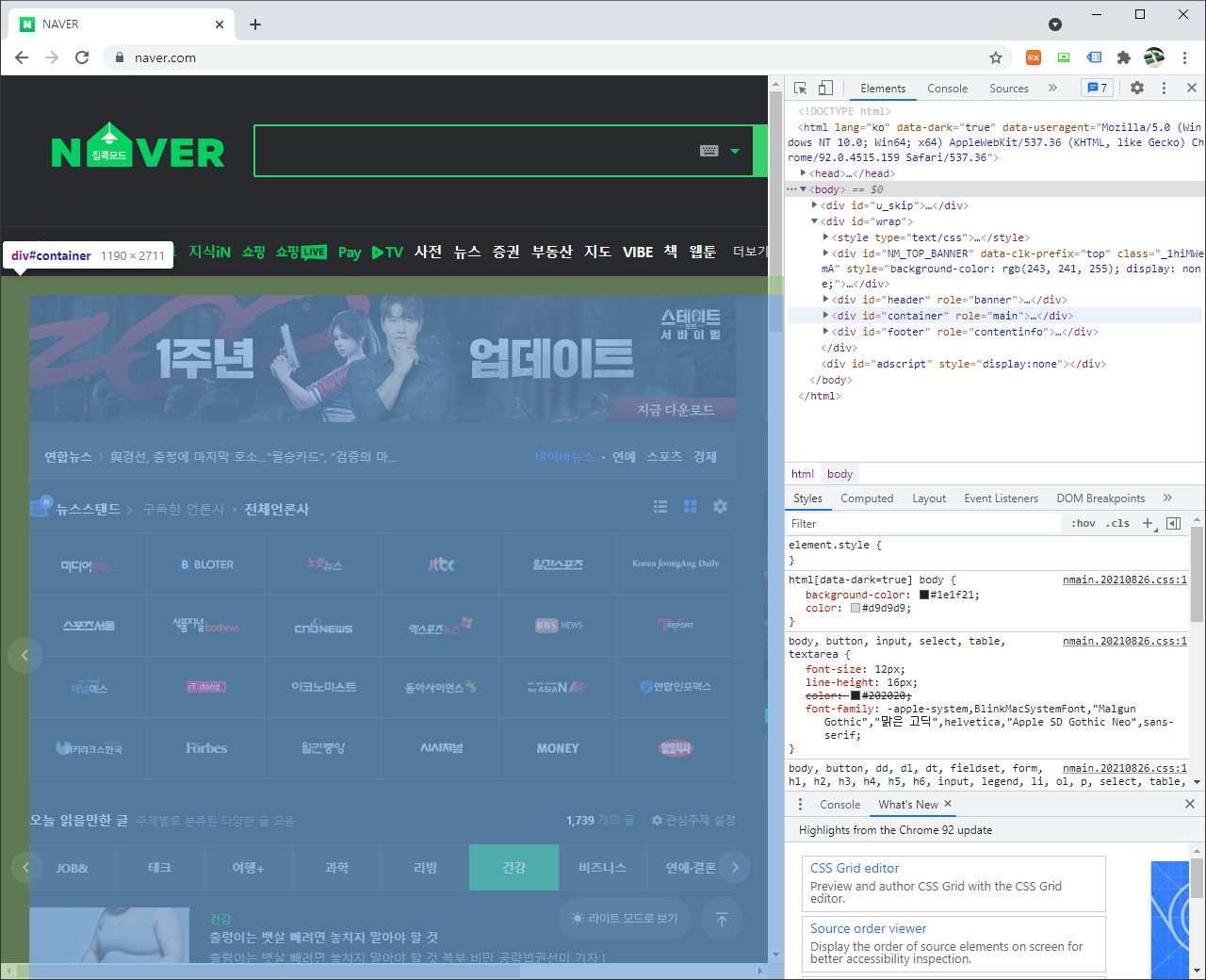
Task: Open the Computed pane tab
Action: point(867,498)
